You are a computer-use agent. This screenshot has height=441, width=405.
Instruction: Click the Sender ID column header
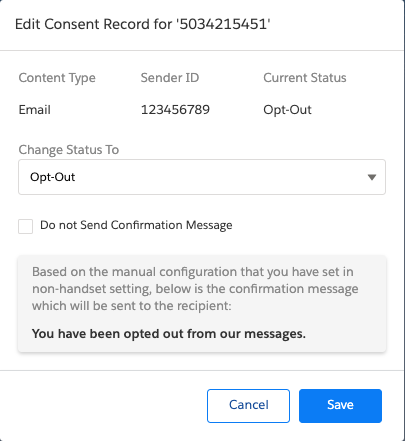coord(170,78)
